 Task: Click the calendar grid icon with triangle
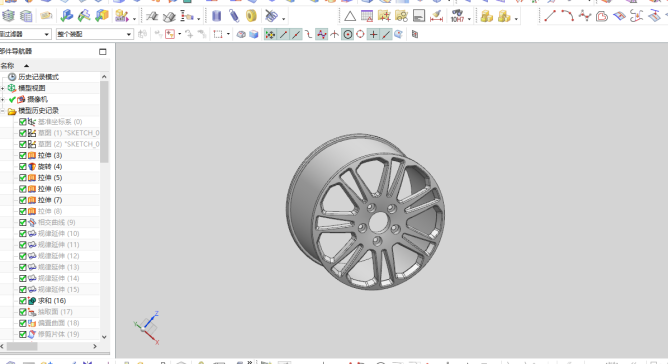tap(367, 16)
